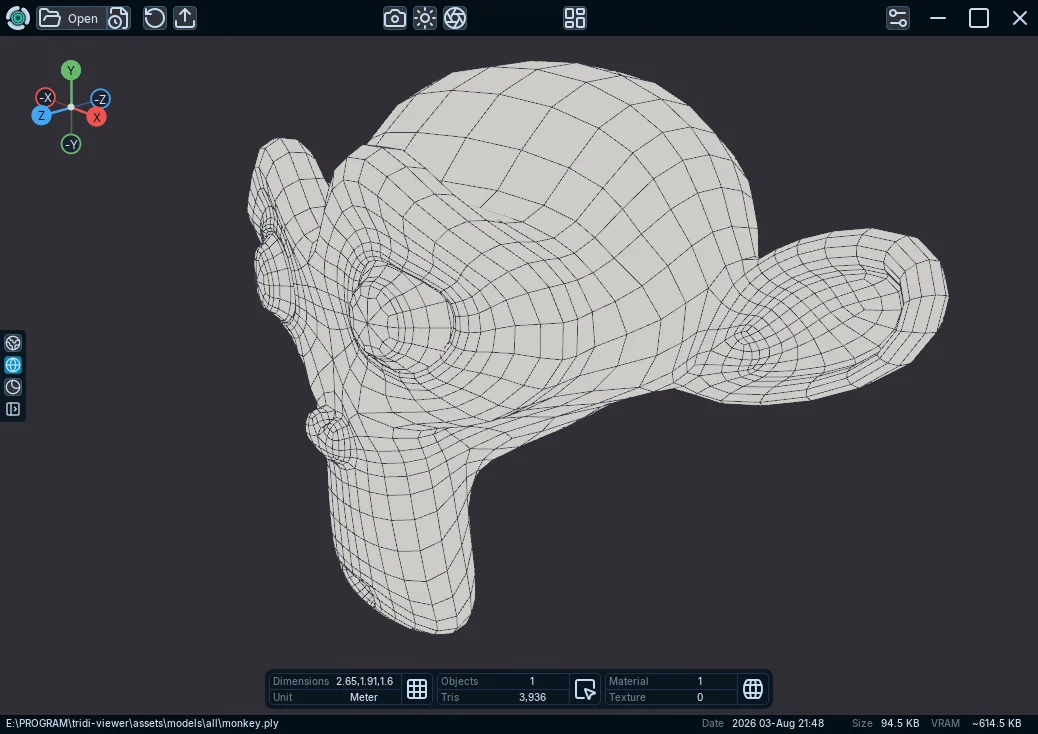Click the globe icon beside Material

click(x=753, y=689)
